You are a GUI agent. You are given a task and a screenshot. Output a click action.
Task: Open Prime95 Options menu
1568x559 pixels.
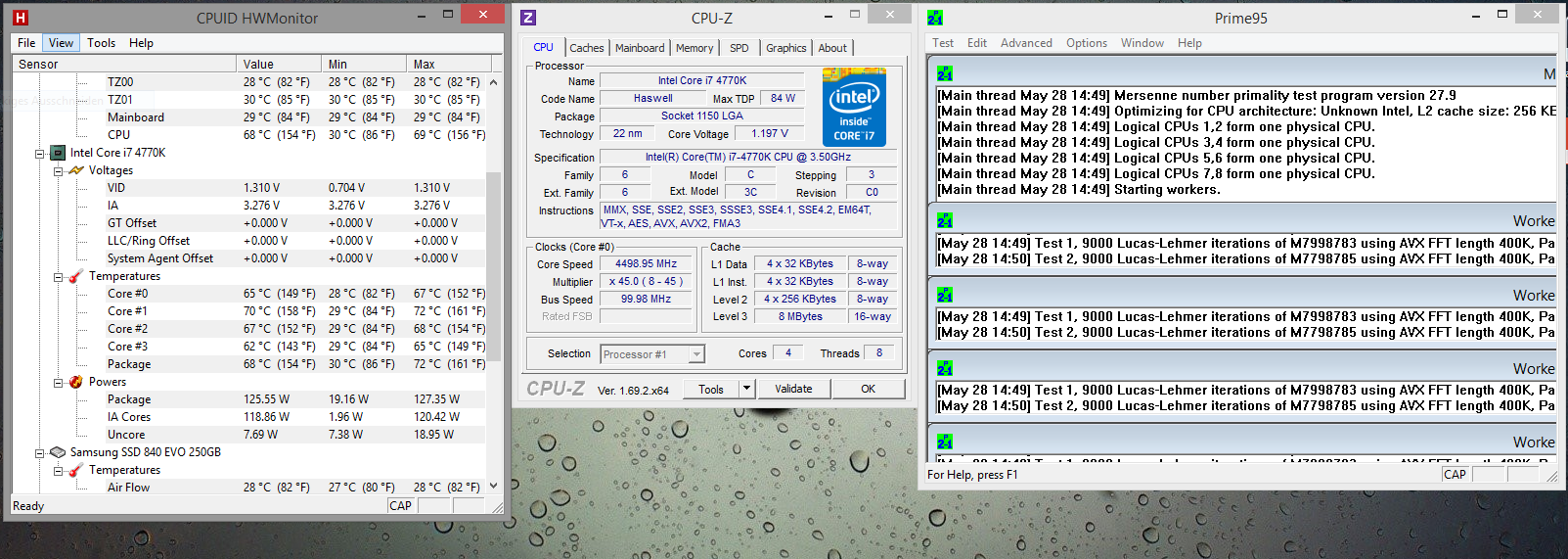[x=1087, y=43]
